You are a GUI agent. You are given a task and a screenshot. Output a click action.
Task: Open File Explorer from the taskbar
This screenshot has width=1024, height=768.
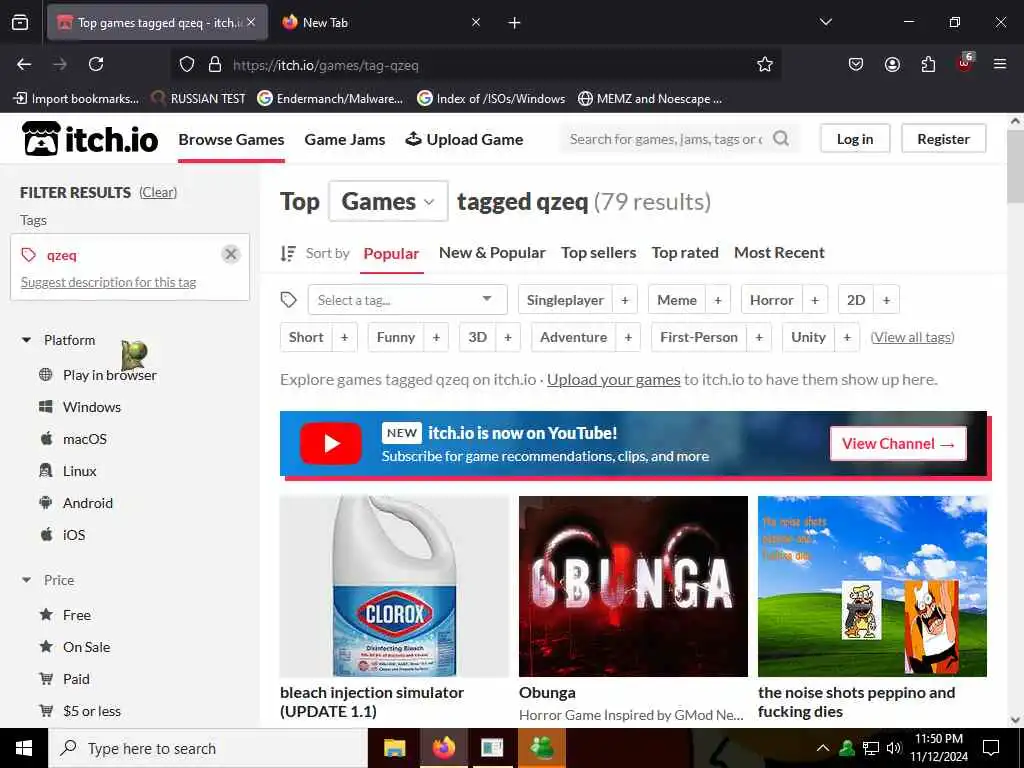pos(394,748)
